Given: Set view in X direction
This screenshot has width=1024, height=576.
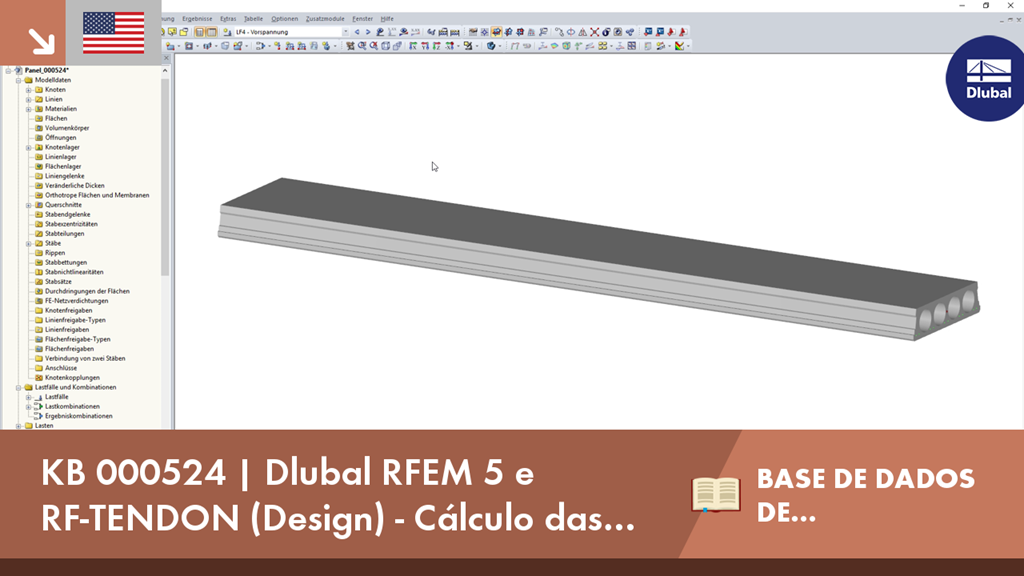Looking at the screenshot, I should (413, 46).
